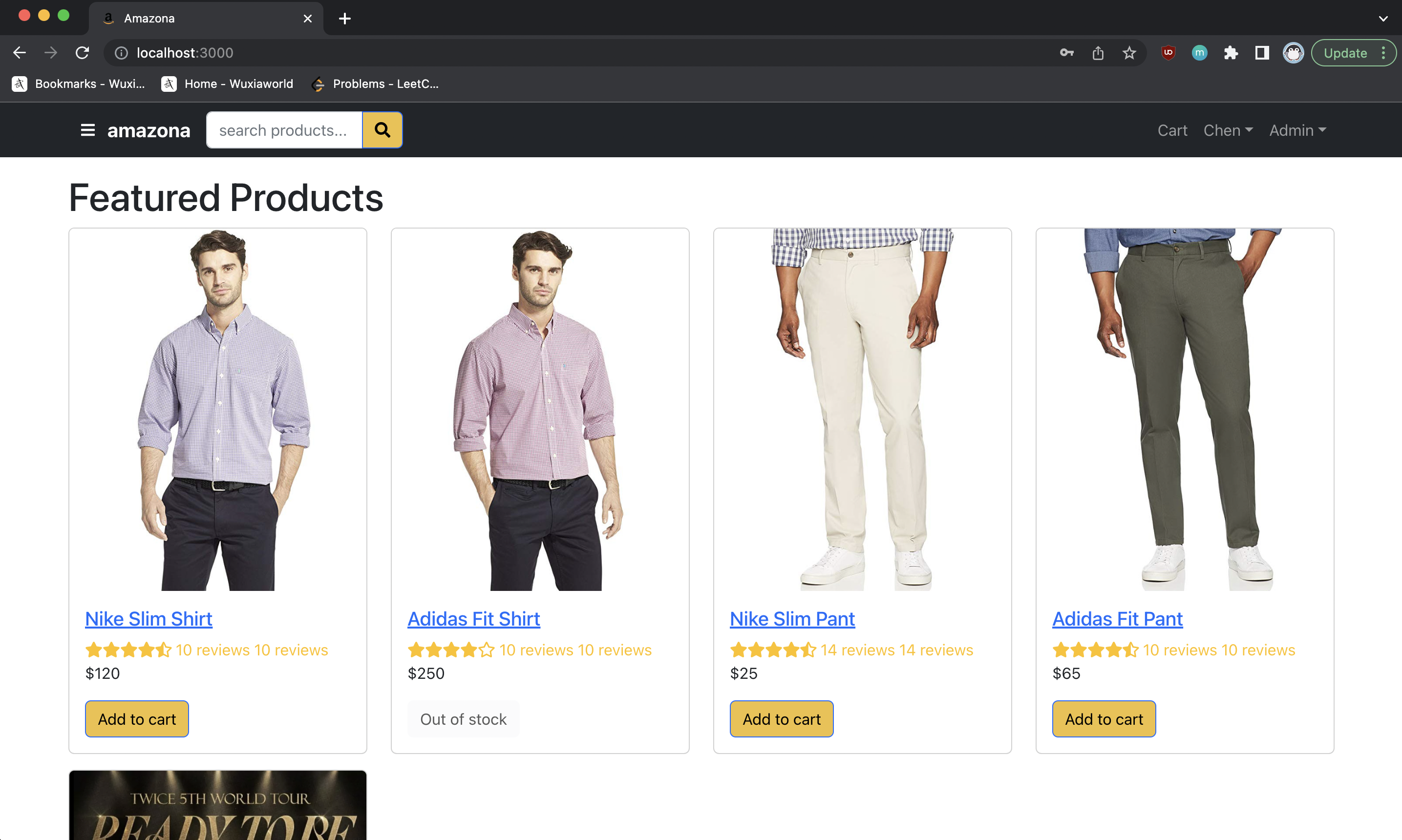Bookmark the page with the star icon
Screen dimensions: 1402x840
(x=1128, y=53)
